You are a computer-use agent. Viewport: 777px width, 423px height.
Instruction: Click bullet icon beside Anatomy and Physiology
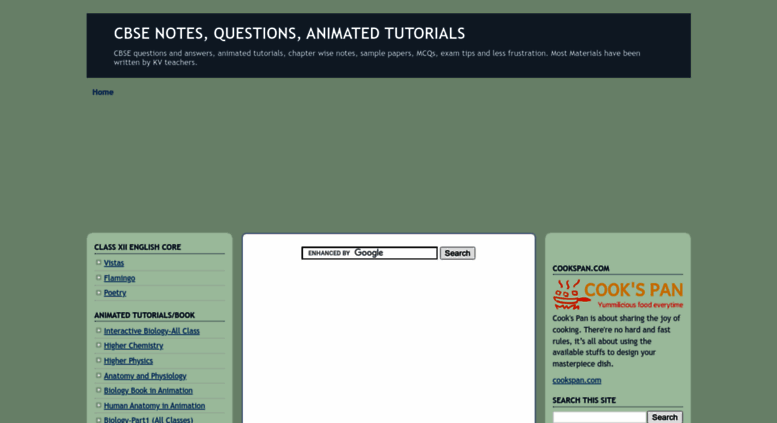[x=98, y=375]
